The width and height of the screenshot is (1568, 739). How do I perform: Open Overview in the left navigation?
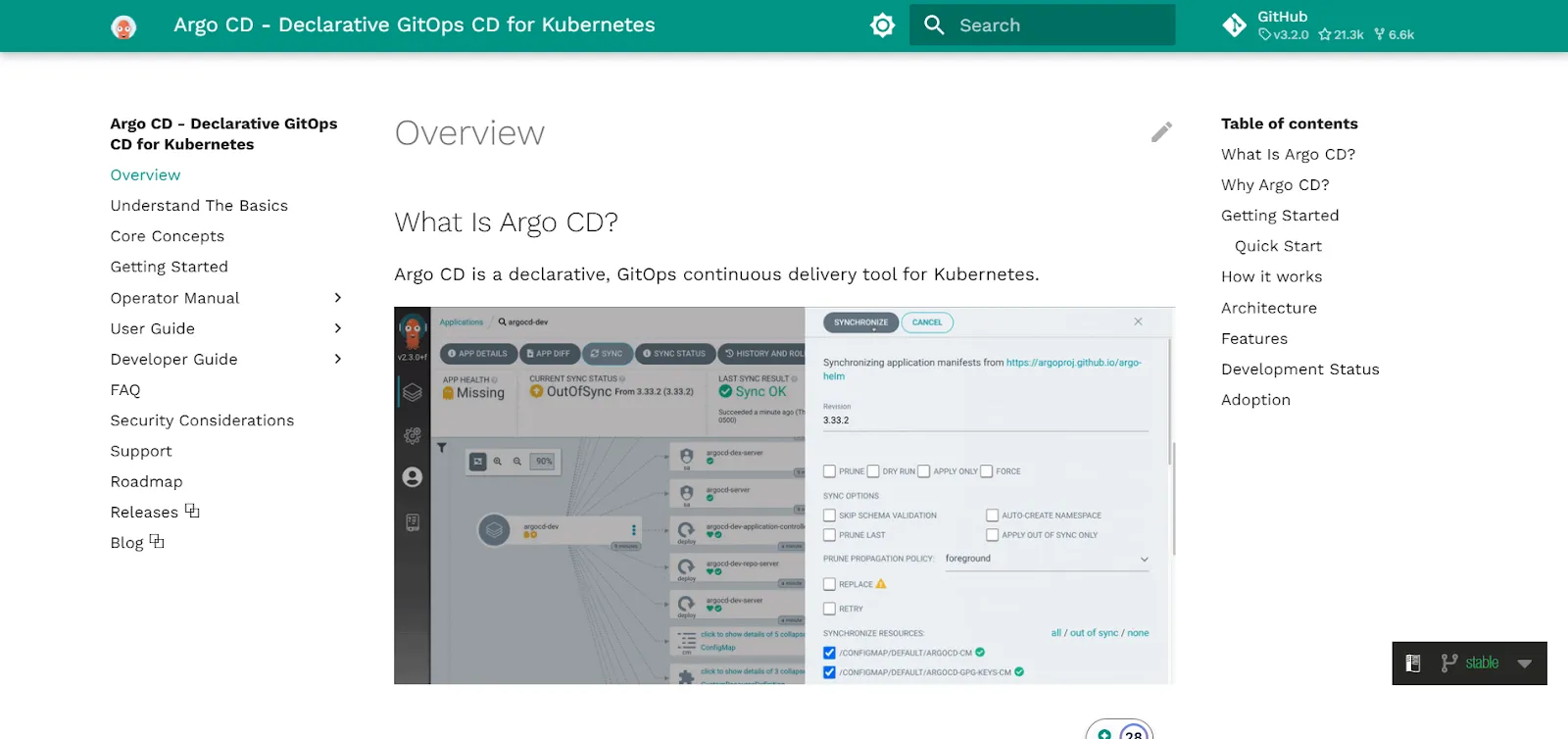point(145,174)
